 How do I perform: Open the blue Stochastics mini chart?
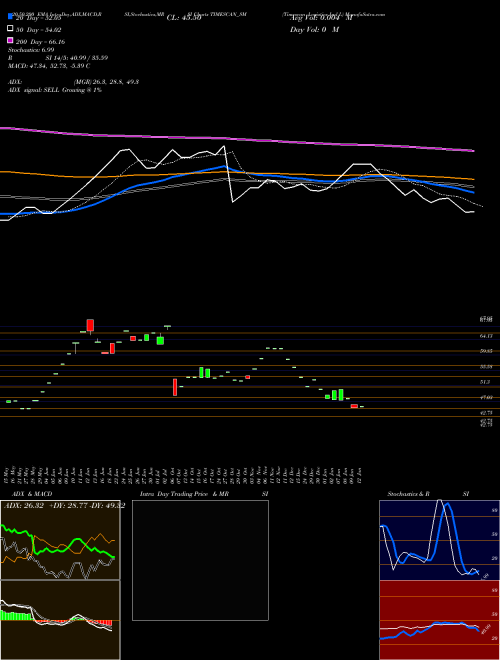point(439,540)
